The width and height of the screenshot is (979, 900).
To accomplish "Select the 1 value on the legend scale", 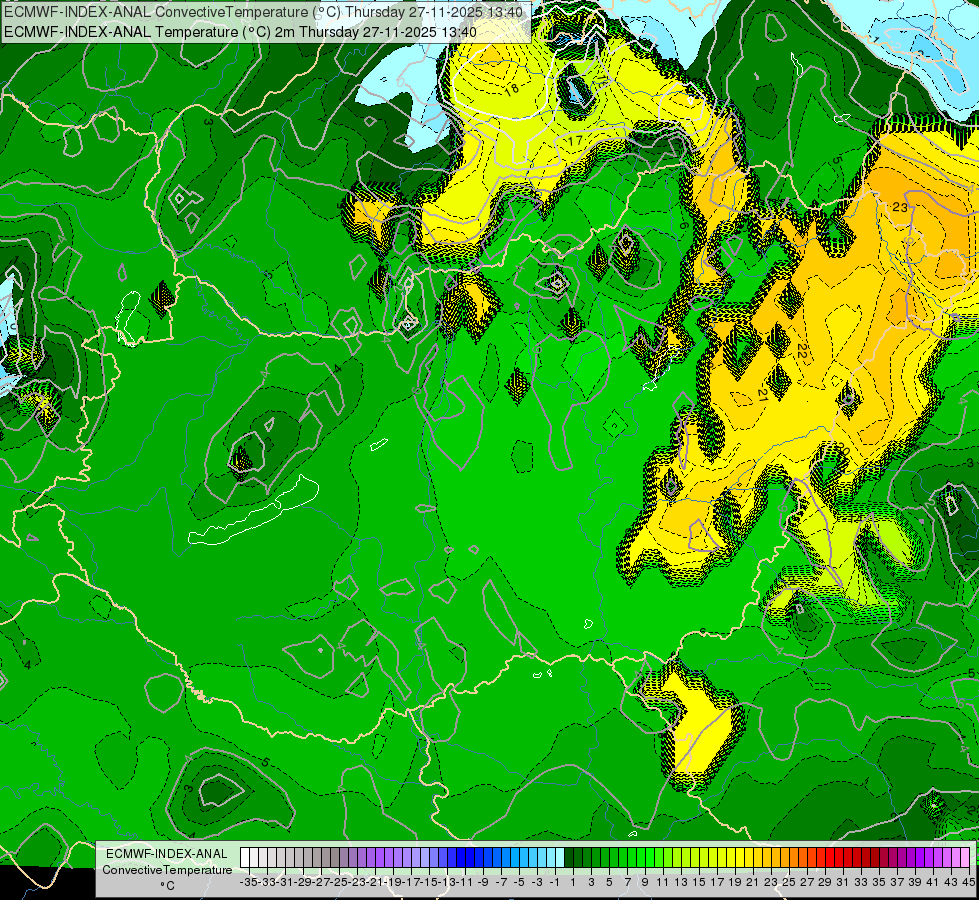I will point(573,882).
